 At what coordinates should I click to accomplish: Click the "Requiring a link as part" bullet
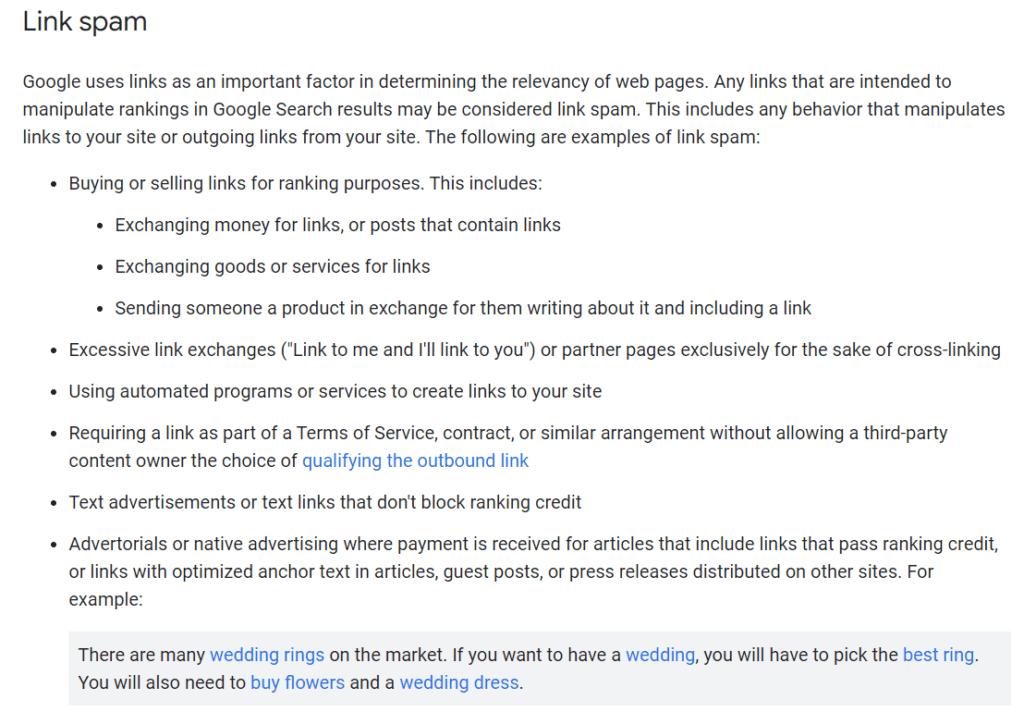pyautogui.click(x=508, y=447)
